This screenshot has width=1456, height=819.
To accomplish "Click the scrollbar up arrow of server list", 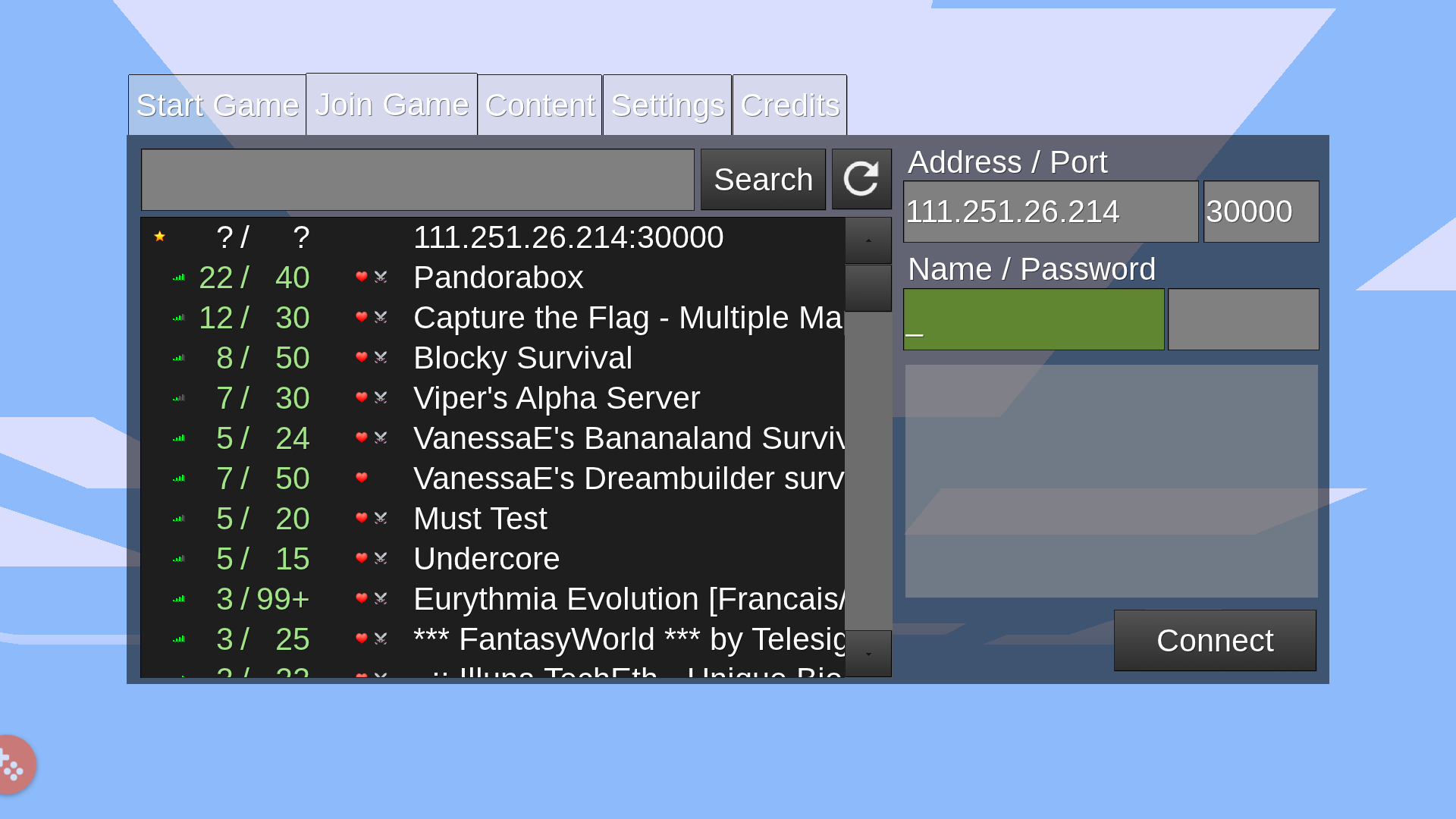I will pos(868,240).
